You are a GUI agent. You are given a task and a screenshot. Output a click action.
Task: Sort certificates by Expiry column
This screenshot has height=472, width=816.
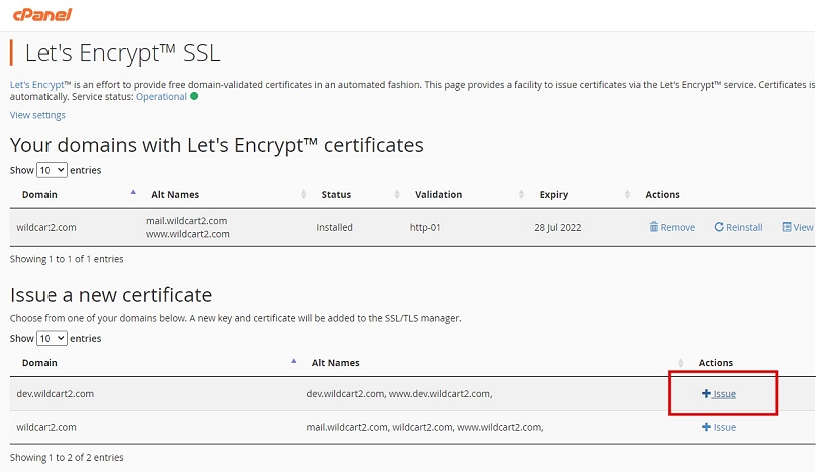click(x=627, y=194)
